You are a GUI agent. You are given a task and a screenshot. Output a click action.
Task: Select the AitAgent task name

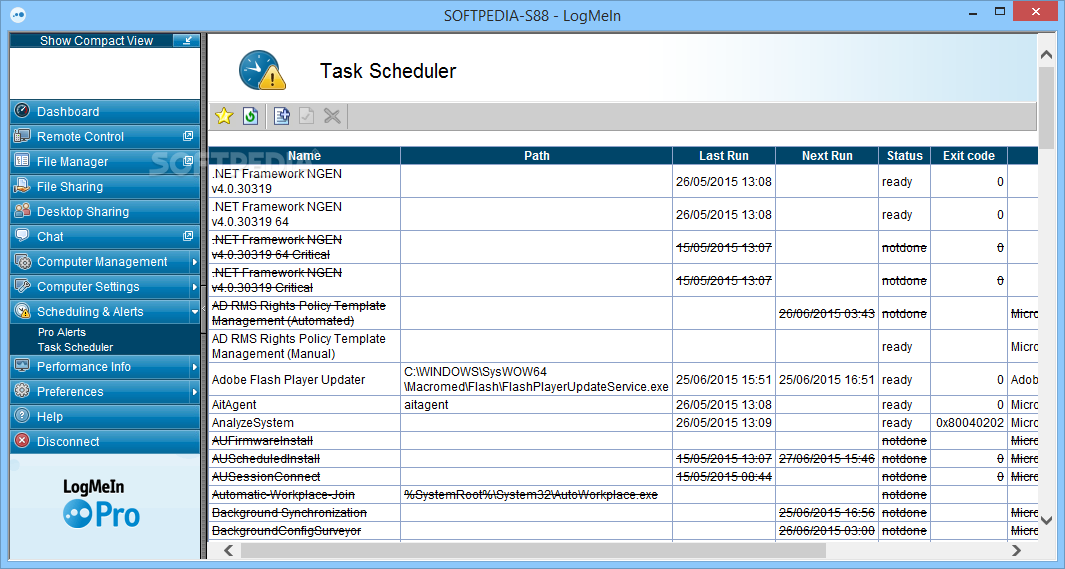click(234, 405)
